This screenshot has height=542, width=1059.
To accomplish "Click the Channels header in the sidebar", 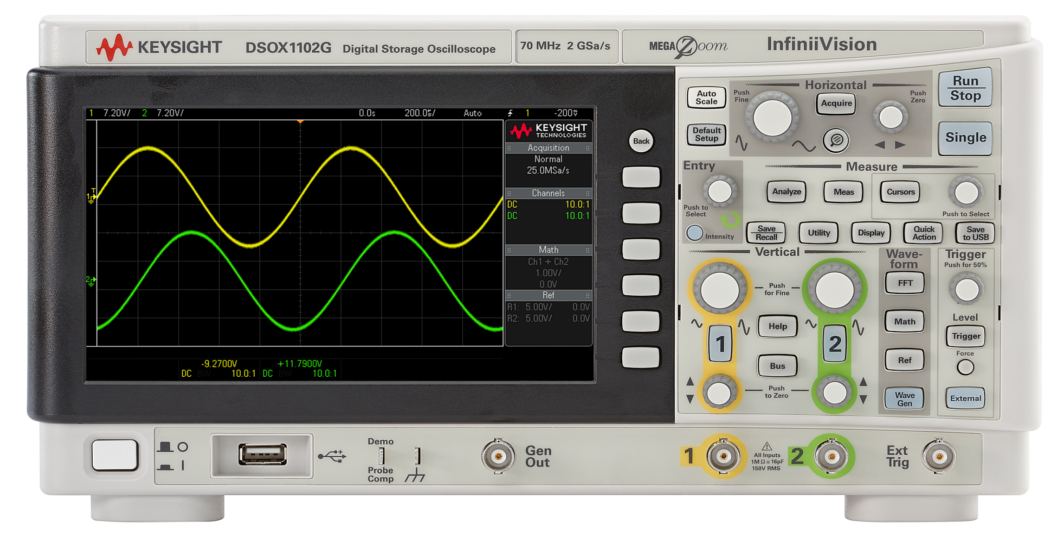I will 548,193.
